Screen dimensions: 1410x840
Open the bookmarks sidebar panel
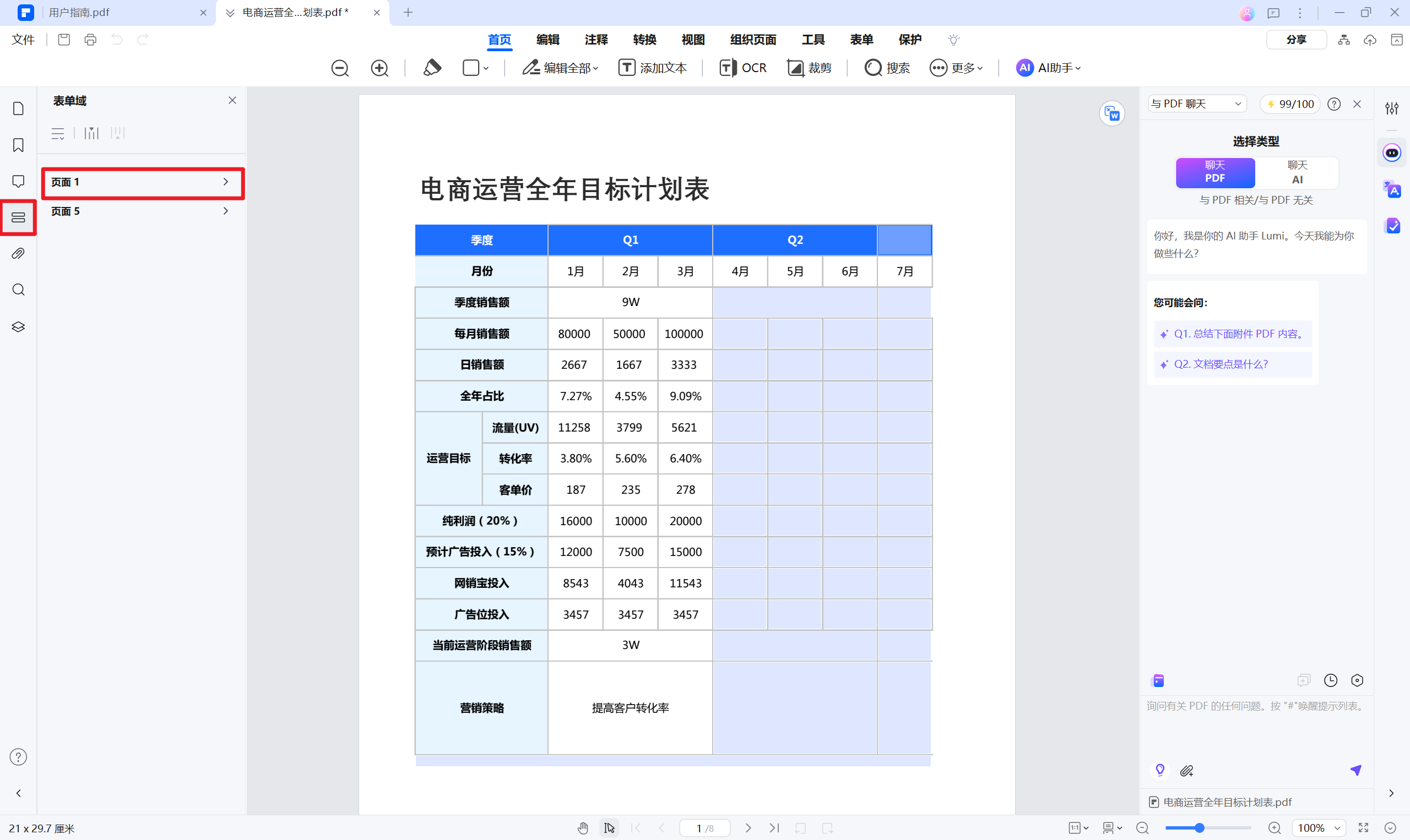[x=18, y=145]
